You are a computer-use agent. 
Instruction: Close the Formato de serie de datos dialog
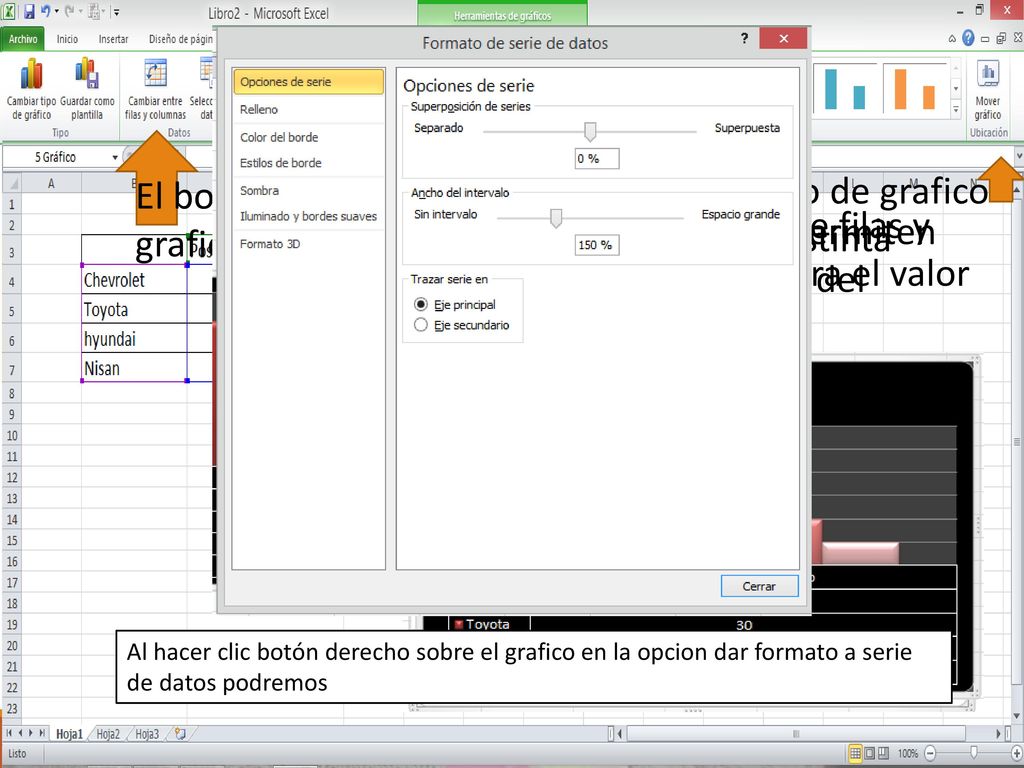(784, 39)
